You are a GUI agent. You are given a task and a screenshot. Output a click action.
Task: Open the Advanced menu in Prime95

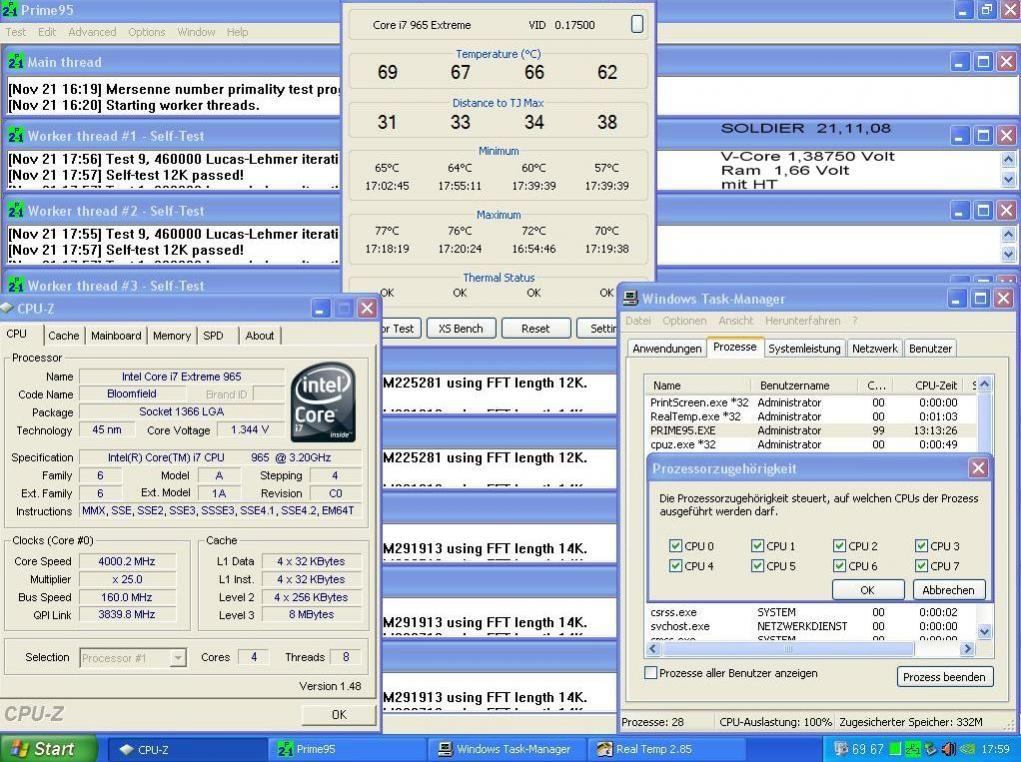point(92,32)
